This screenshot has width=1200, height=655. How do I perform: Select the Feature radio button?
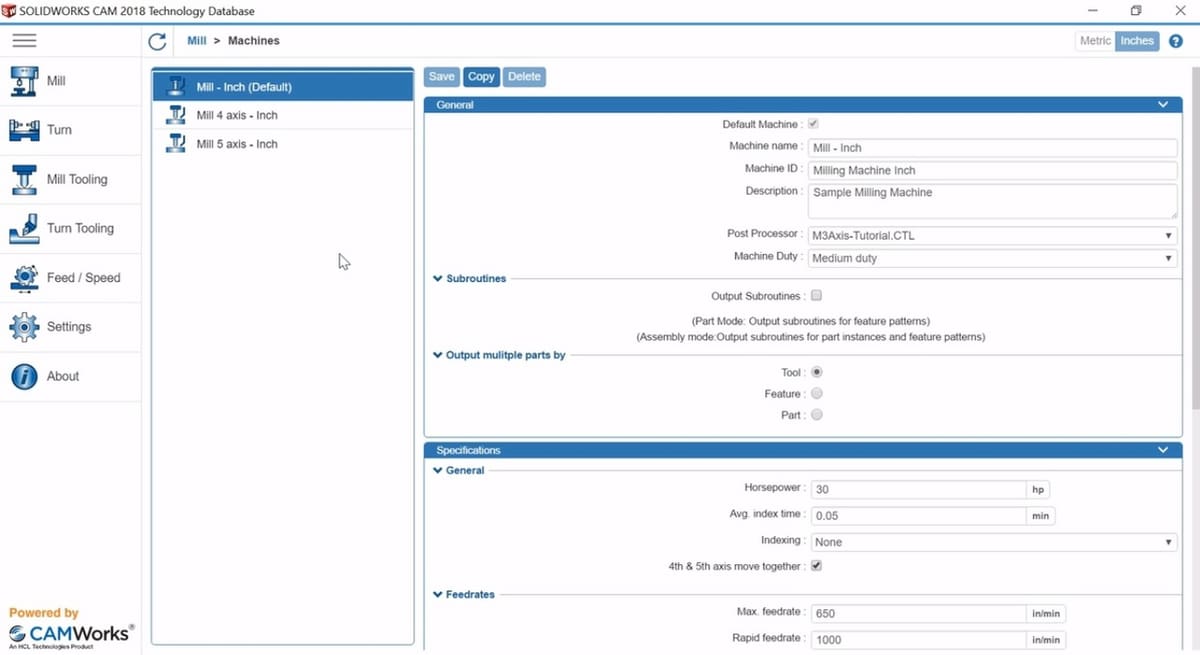[x=816, y=394]
